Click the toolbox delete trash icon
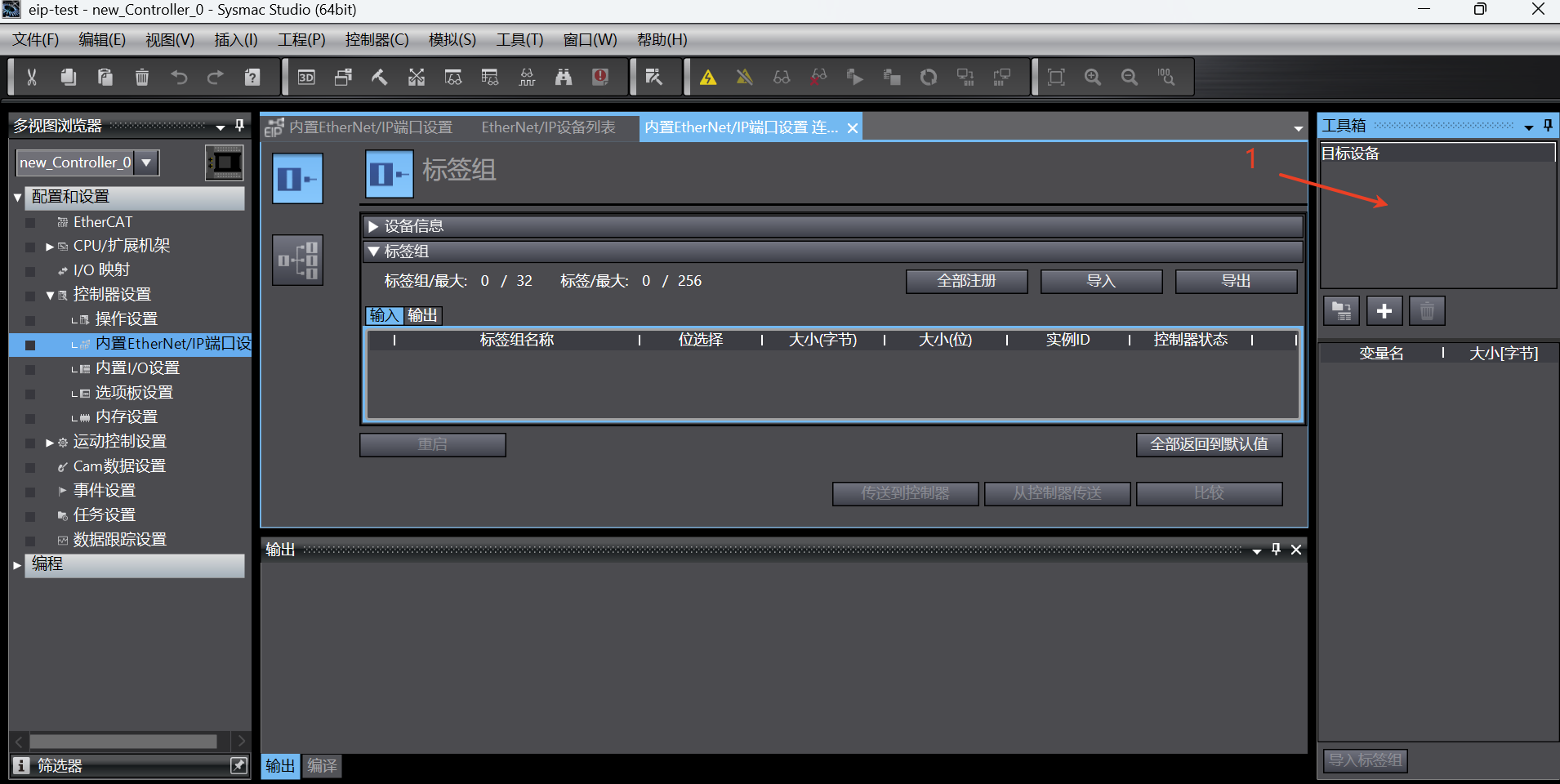1560x784 pixels. coord(1427,311)
